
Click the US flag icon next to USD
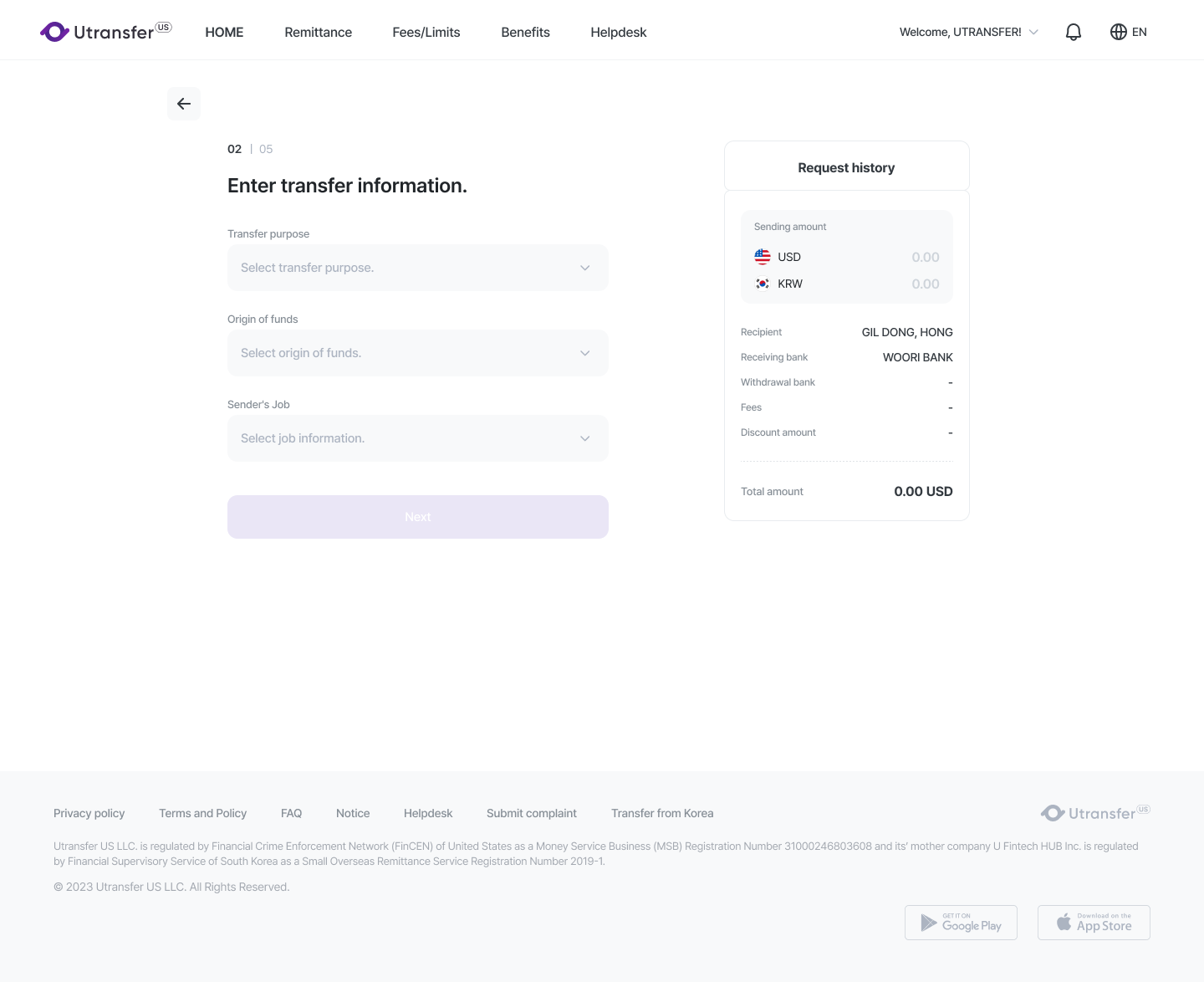[x=763, y=257]
